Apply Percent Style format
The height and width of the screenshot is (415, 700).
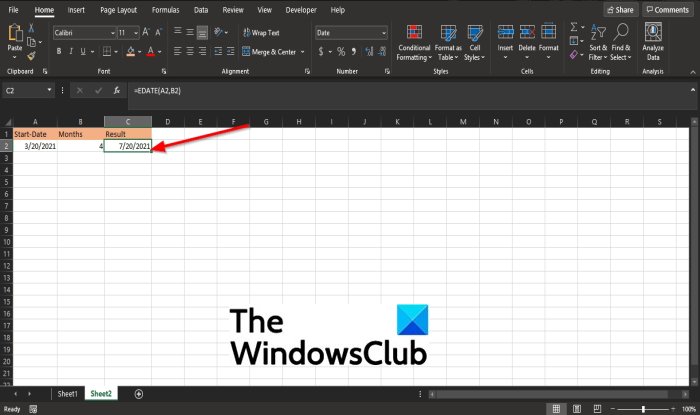click(341, 52)
